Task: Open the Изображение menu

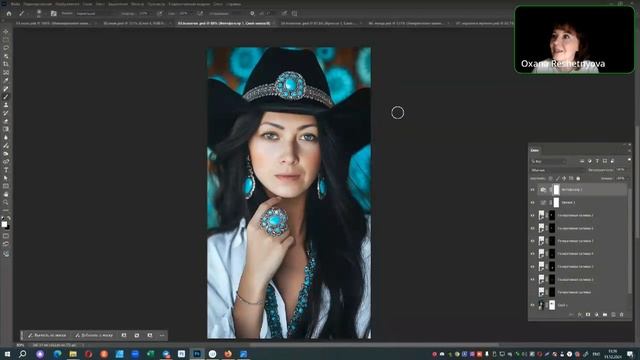Action: click(67, 4)
